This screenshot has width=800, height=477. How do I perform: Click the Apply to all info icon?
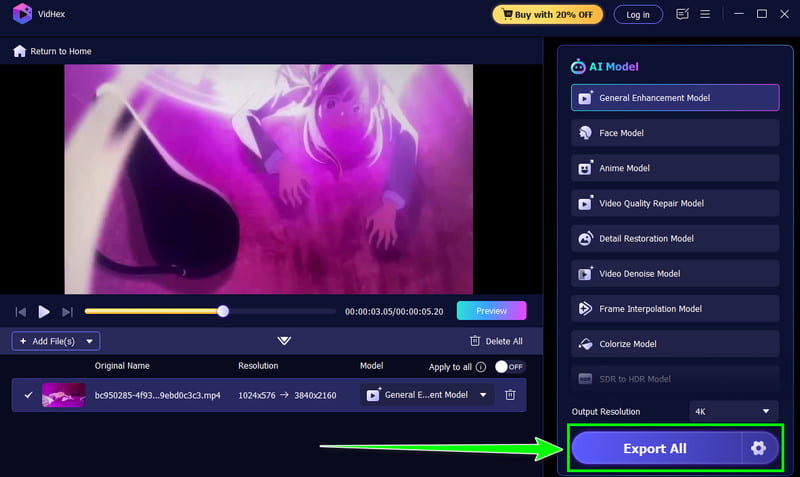[481, 367]
